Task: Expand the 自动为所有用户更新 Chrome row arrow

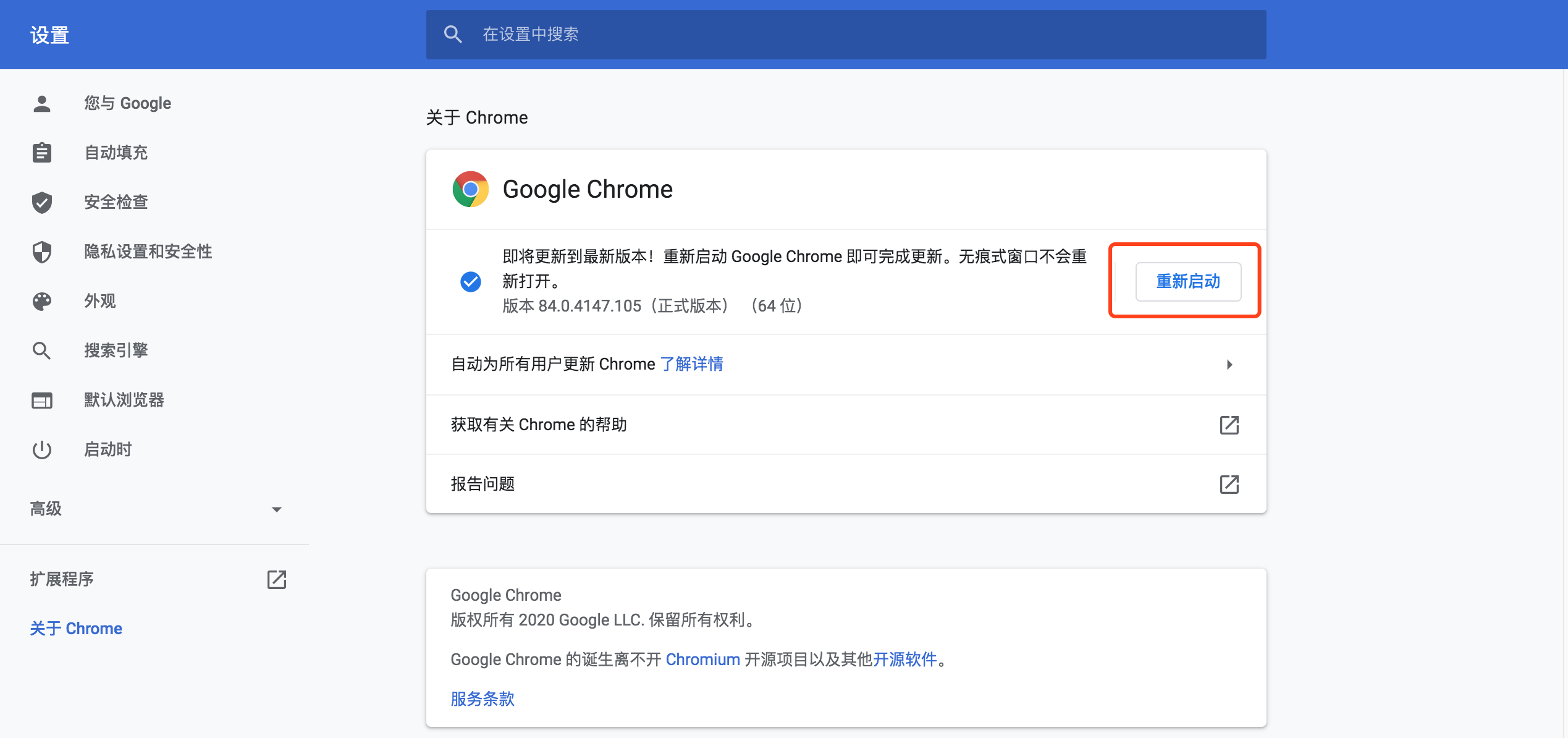Action: (x=1229, y=365)
